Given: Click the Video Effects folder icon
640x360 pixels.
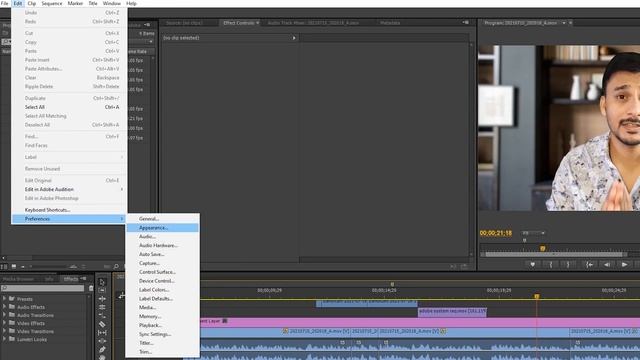Looking at the screenshot, I should tap(12, 323).
